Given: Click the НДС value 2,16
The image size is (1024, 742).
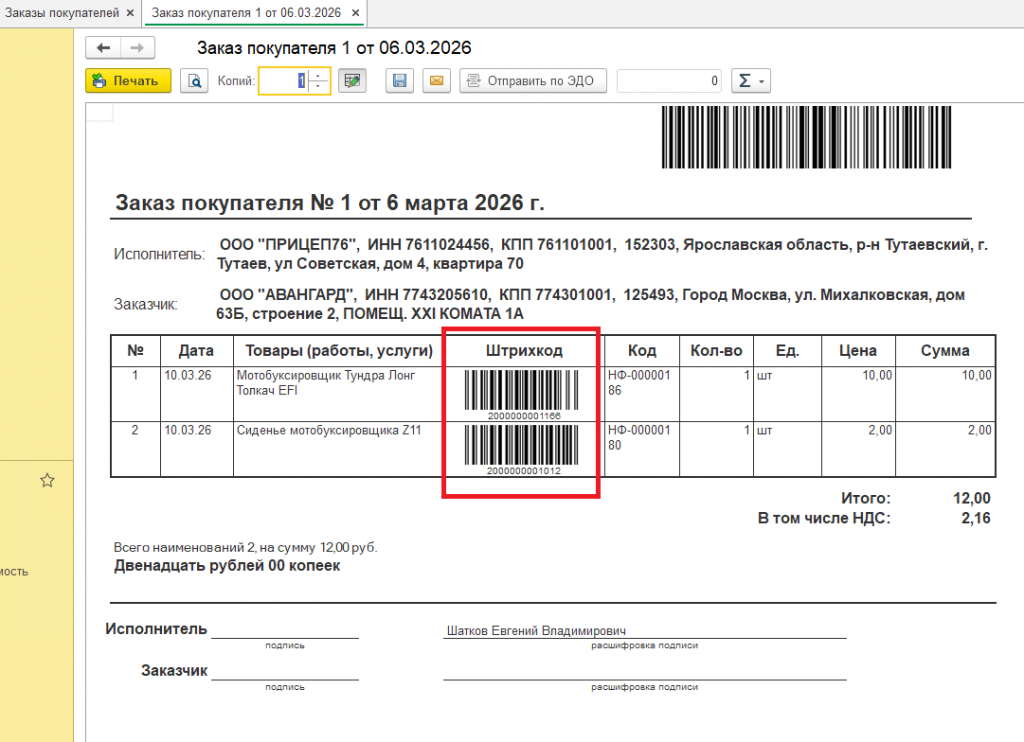Looking at the screenshot, I should (976, 519).
